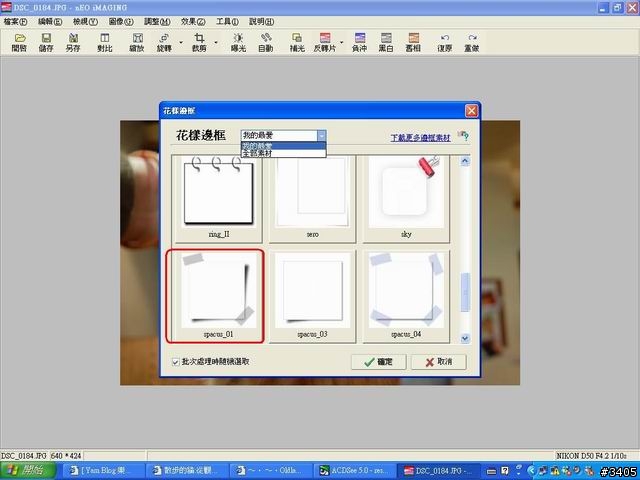Click the 縮放 (resize) toolbar icon
This screenshot has width=640, height=480.
coord(137,42)
